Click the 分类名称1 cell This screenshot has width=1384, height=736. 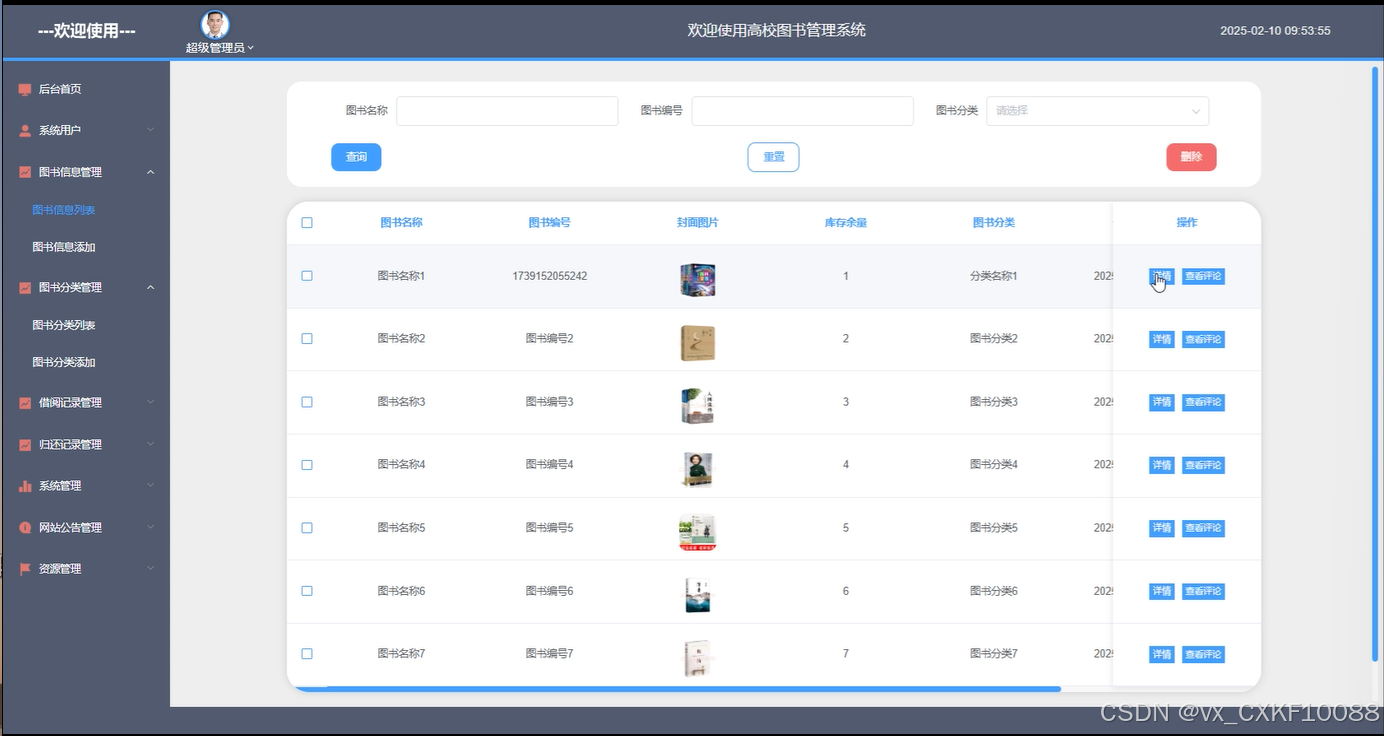(993, 276)
